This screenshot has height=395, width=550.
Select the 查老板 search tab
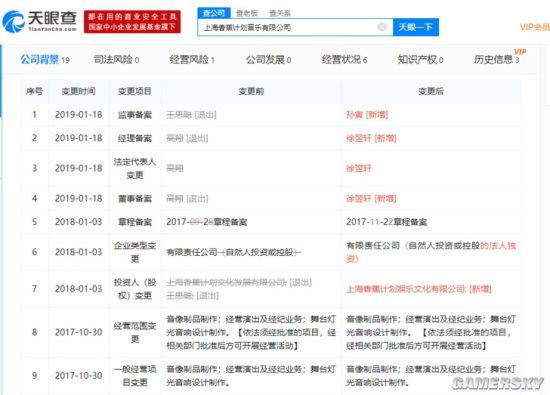247,13
